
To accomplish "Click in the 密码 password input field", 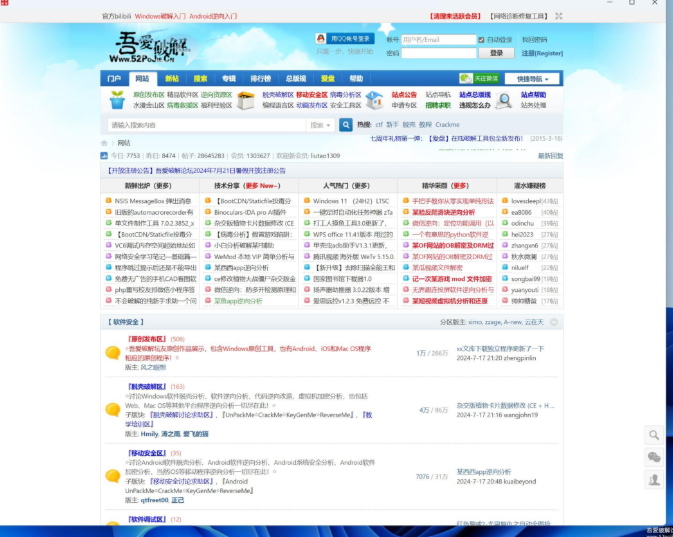I will pyautogui.click(x=438, y=53).
